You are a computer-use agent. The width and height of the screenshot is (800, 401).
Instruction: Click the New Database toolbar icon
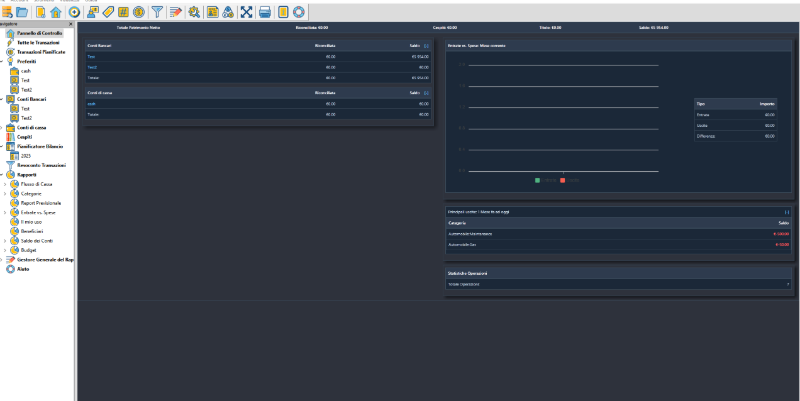tap(7, 12)
